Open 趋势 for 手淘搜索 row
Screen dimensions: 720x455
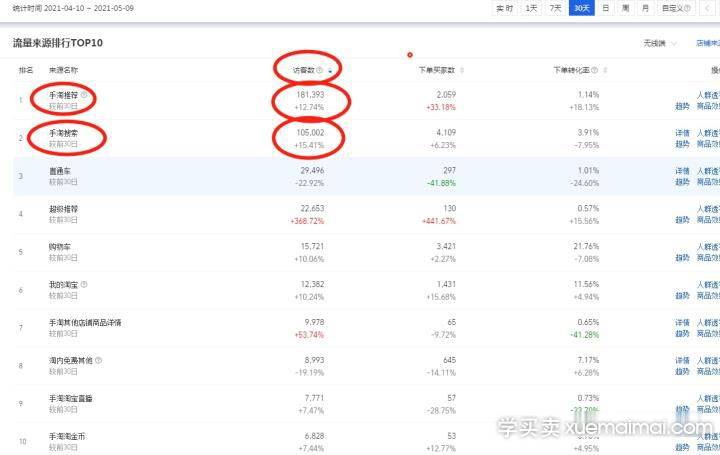pyautogui.click(x=682, y=144)
